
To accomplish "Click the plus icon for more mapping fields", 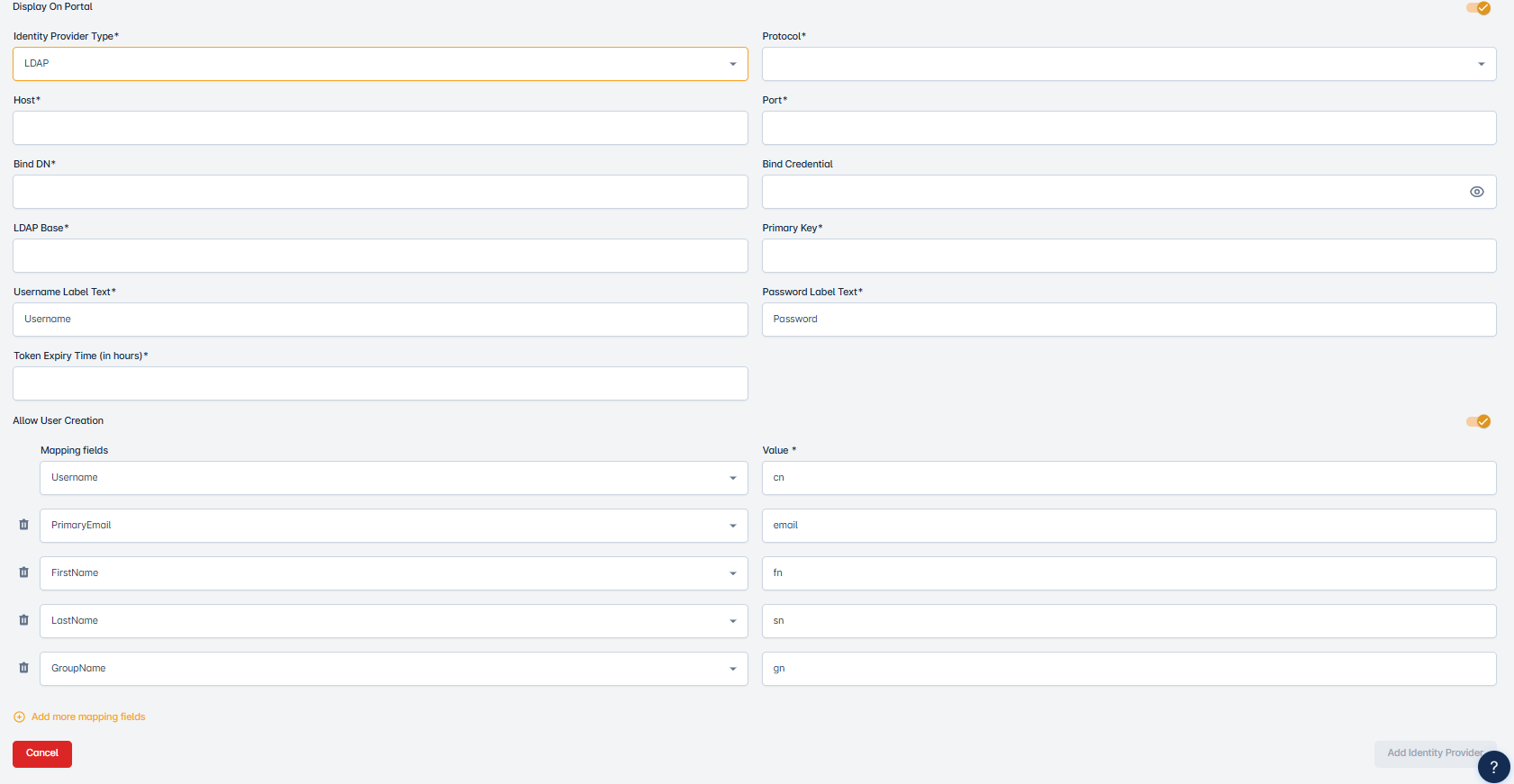I will click(x=19, y=717).
